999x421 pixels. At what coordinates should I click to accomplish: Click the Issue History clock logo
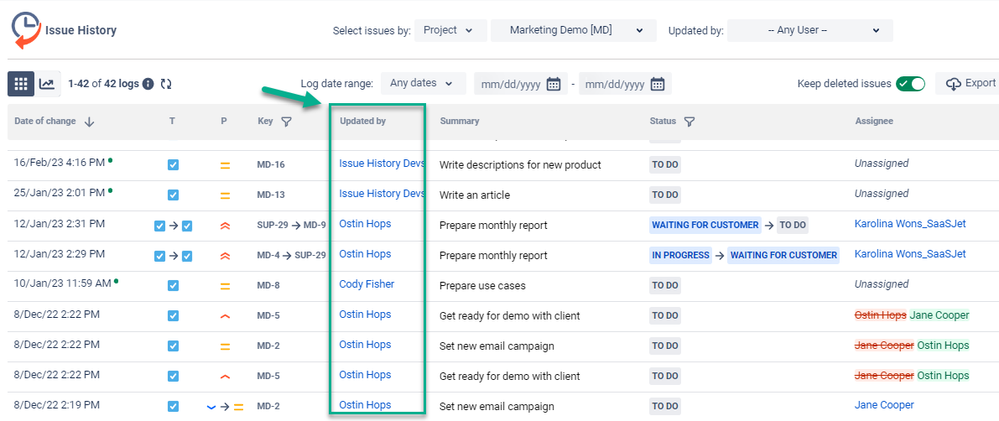(26, 29)
